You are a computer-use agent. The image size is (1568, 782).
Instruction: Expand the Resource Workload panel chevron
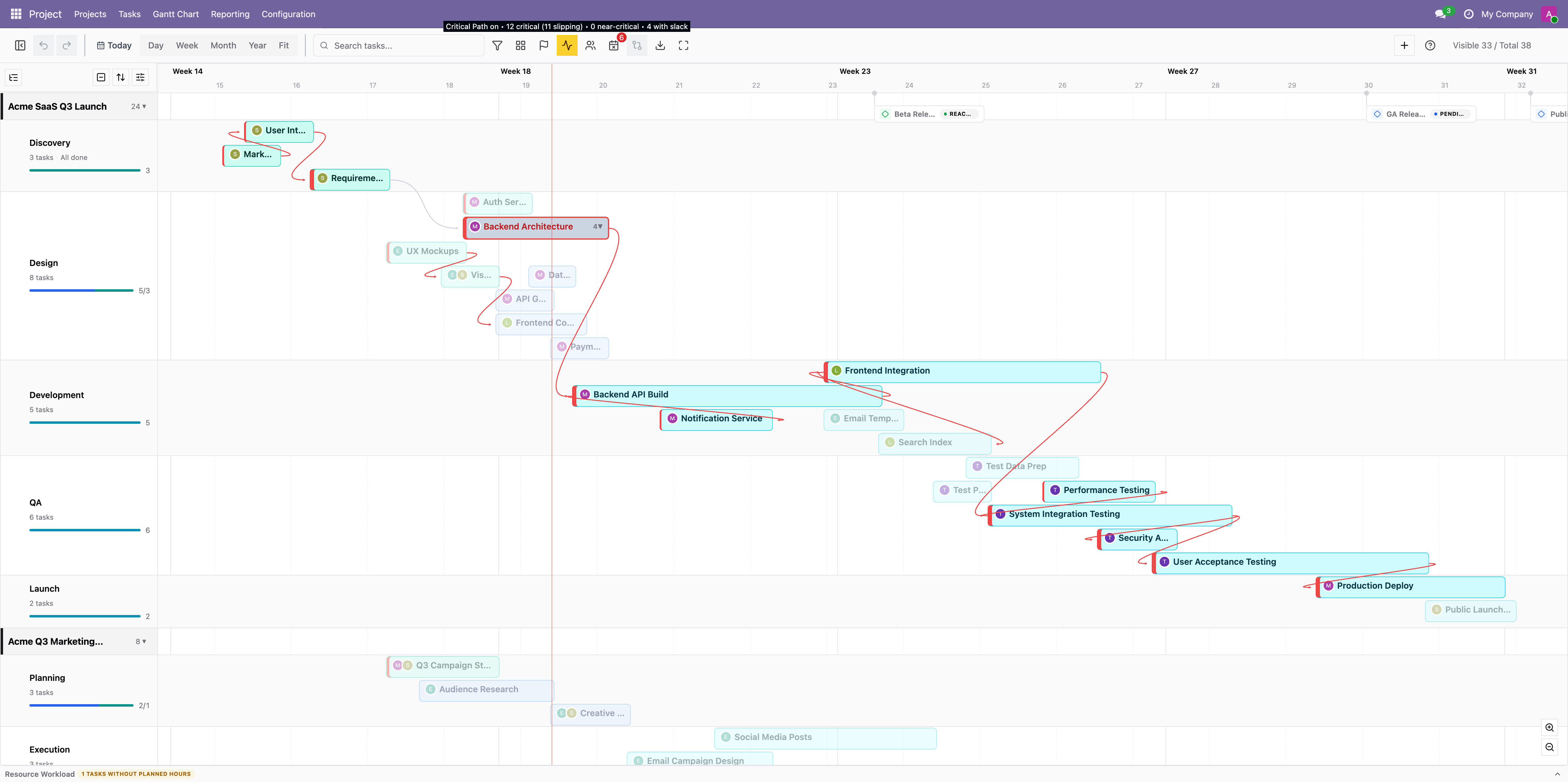click(x=1557, y=774)
